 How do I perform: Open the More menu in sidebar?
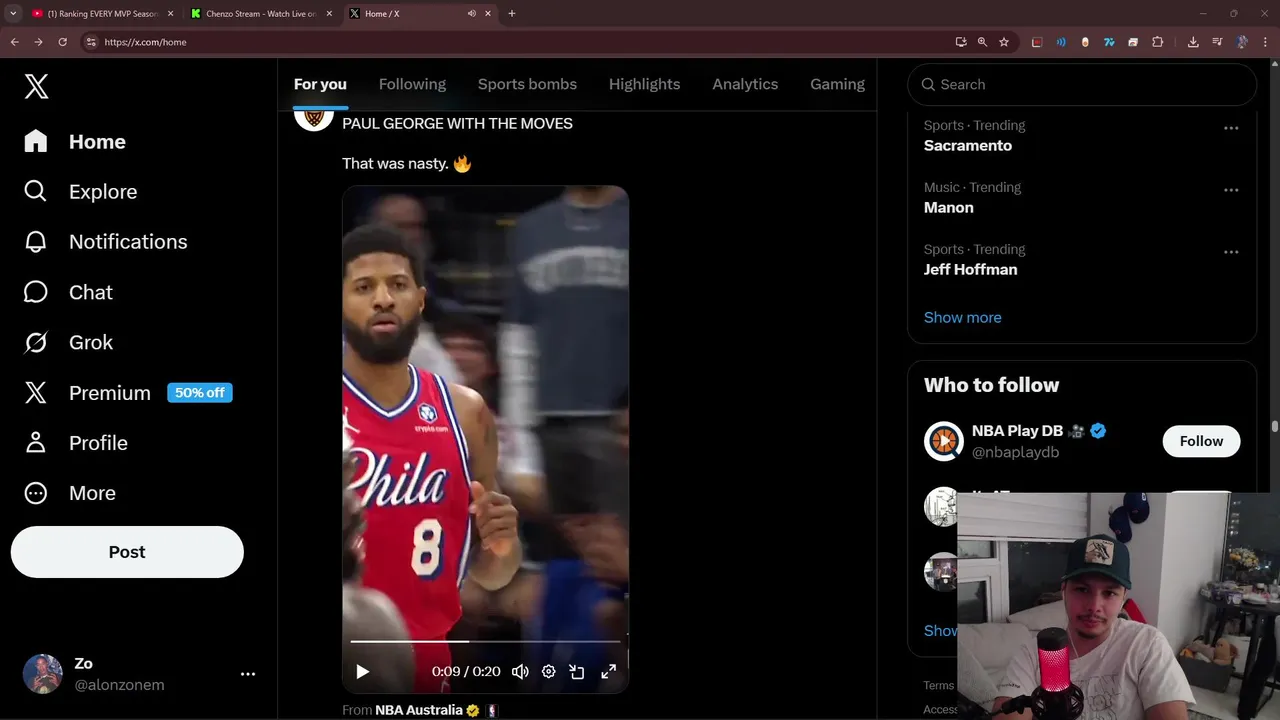70,493
